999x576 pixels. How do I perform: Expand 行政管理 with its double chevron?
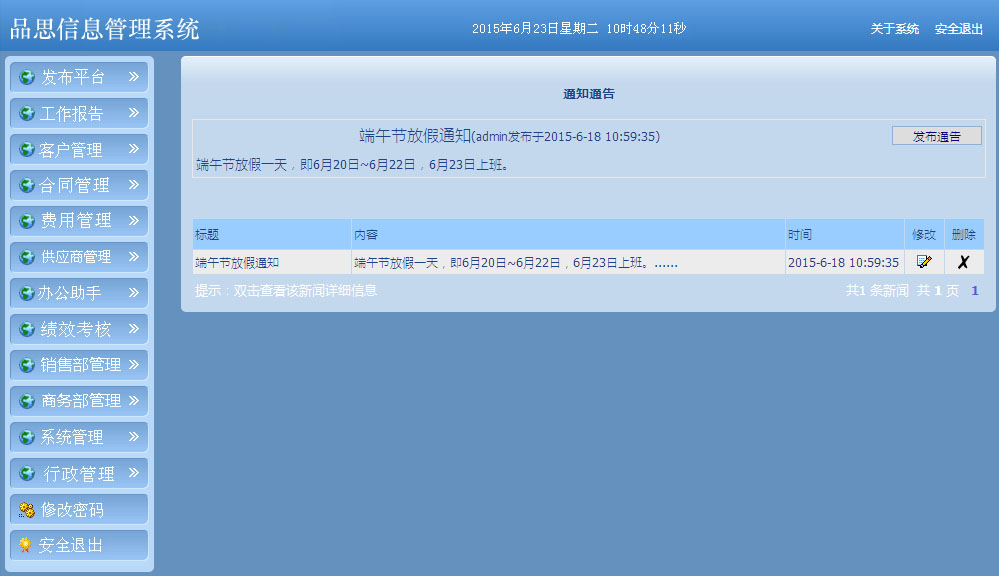133,473
